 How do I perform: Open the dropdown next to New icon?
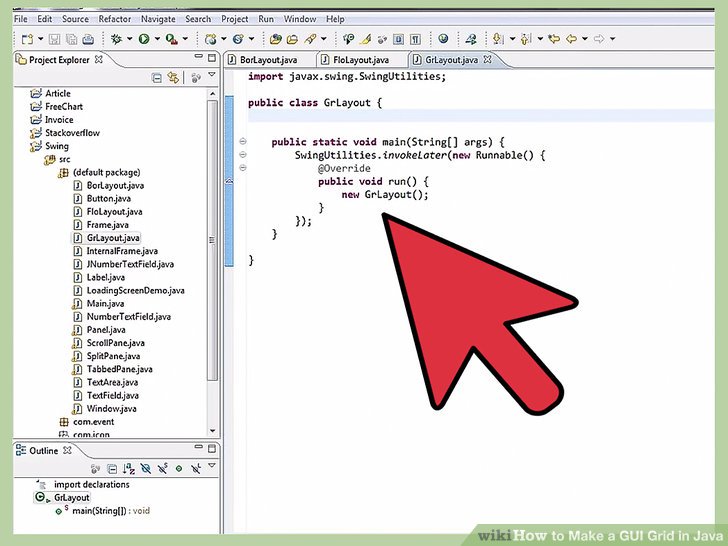[x=40, y=39]
